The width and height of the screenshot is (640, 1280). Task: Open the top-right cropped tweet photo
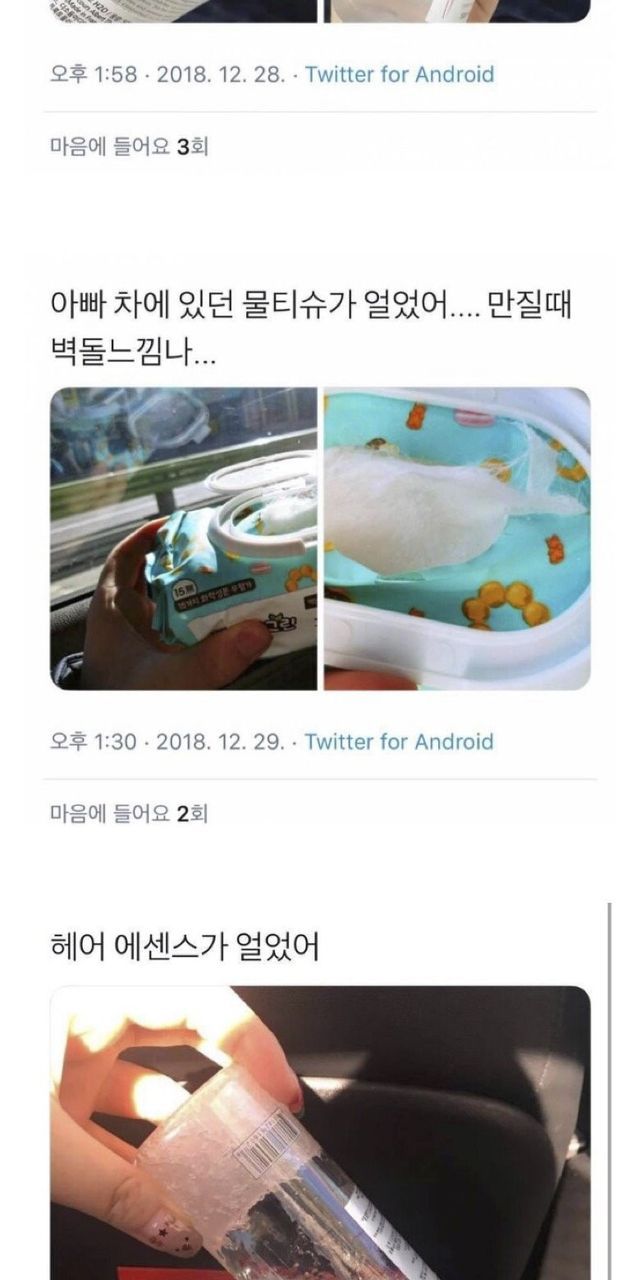457,11
